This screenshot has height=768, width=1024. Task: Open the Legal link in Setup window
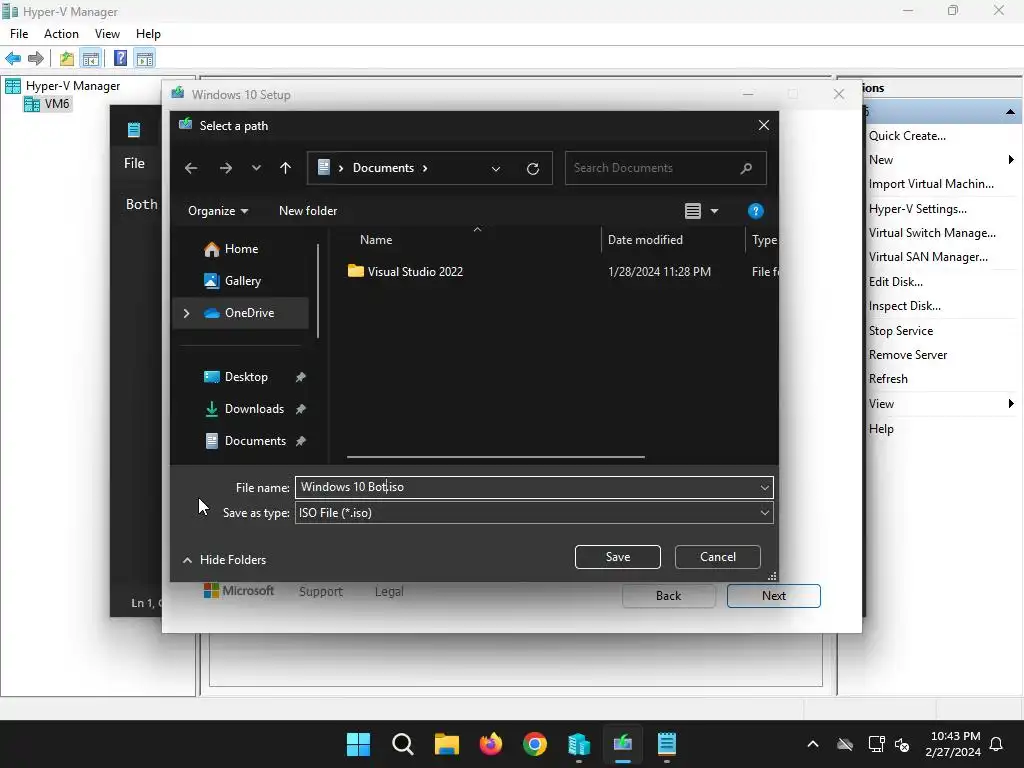coord(389,592)
